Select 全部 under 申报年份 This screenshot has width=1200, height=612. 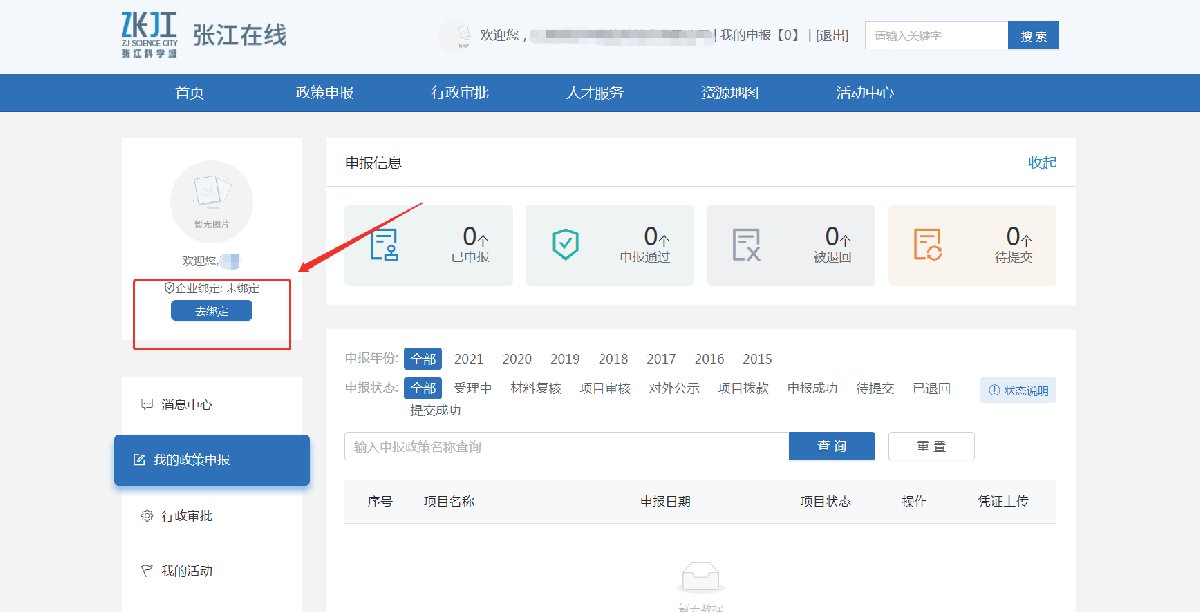pyautogui.click(x=423, y=359)
